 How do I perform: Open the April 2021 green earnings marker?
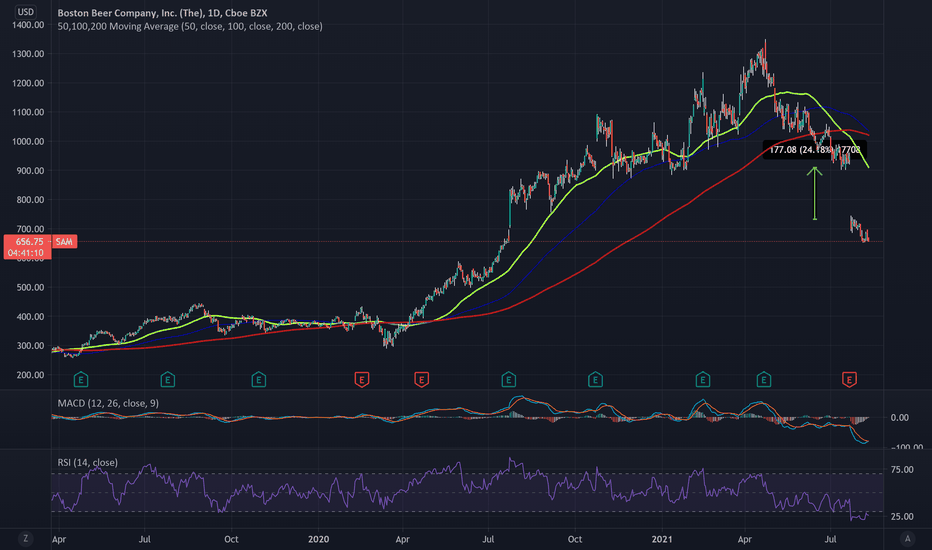764,379
